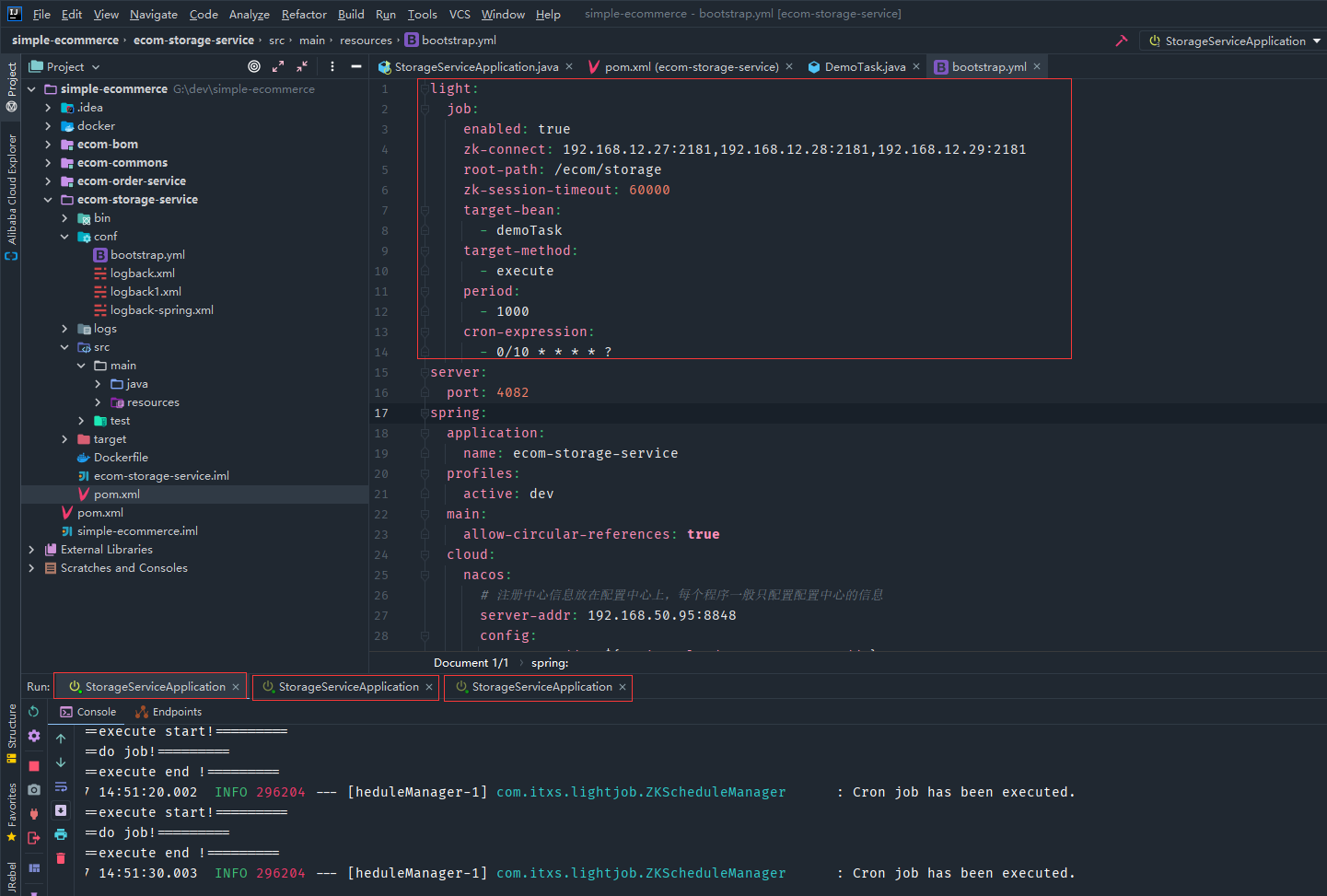The image size is (1327, 896).
Task: Open the run configuration dropdown StorageServiceApplication
Action: 1232,41
